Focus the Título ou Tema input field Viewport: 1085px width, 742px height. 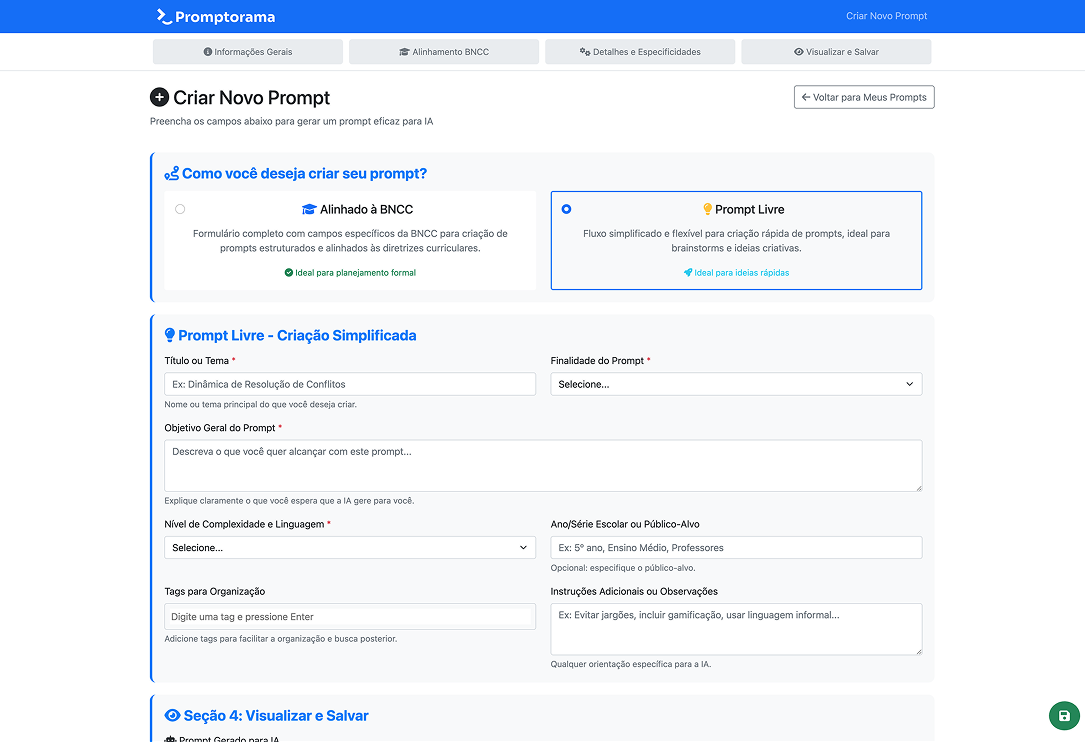click(x=350, y=384)
